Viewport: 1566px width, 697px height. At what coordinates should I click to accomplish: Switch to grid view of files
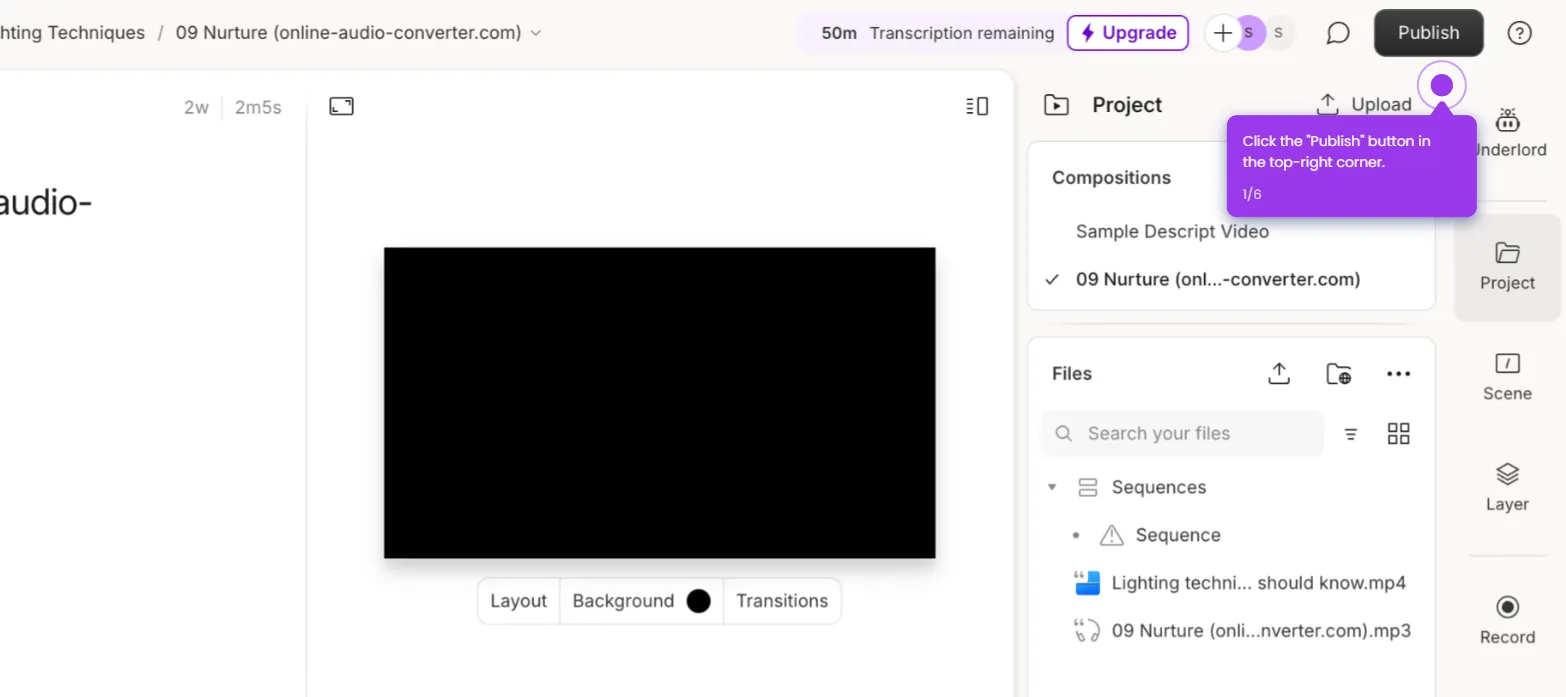coord(1399,434)
